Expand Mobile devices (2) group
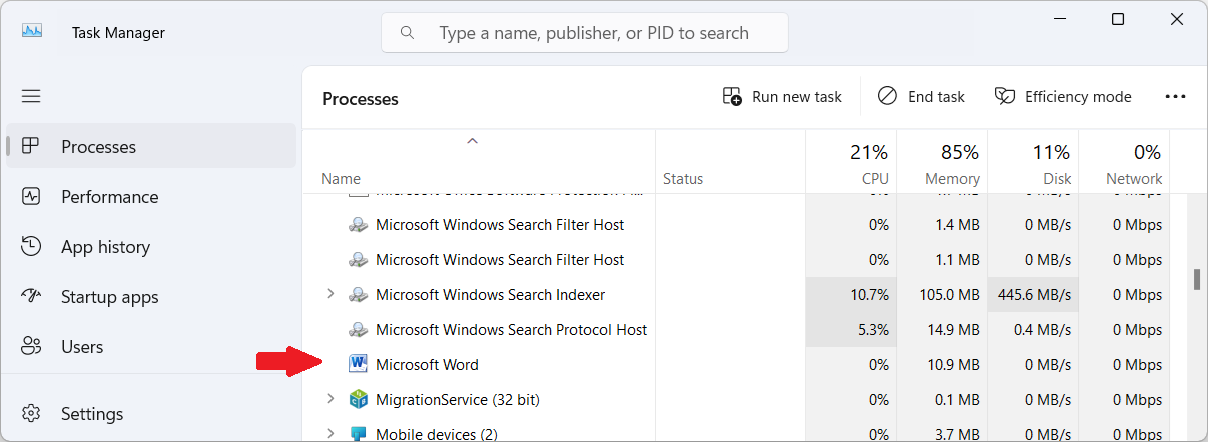Image resolution: width=1208 pixels, height=442 pixels. [331, 434]
